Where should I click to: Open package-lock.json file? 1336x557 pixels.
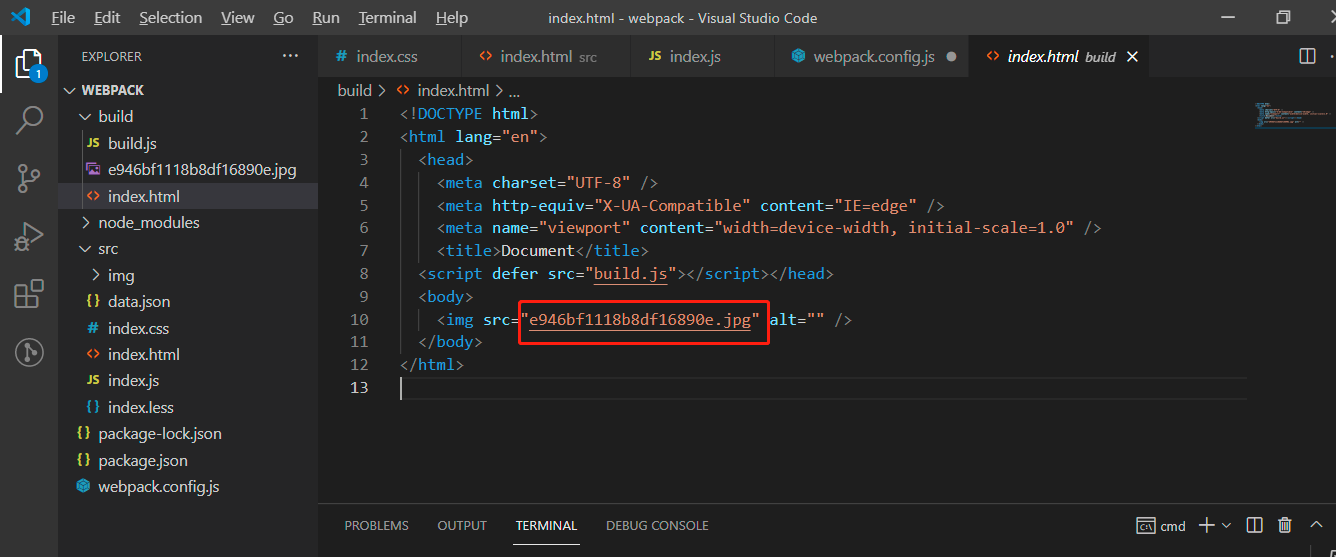(x=188, y=433)
